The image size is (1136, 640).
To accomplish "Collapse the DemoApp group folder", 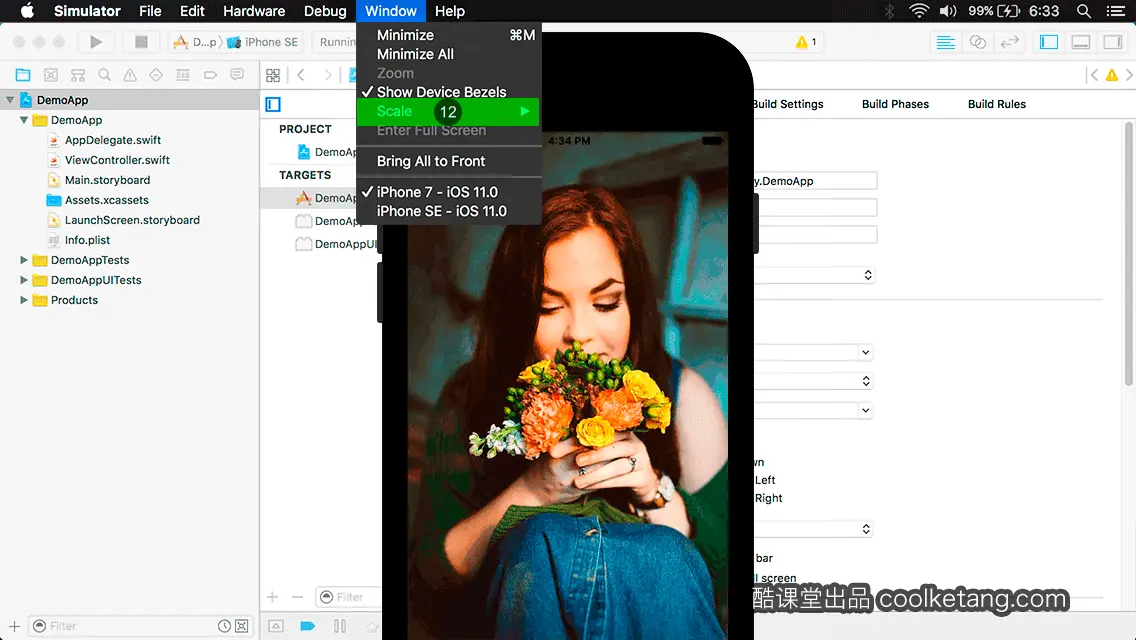I will (x=24, y=120).
